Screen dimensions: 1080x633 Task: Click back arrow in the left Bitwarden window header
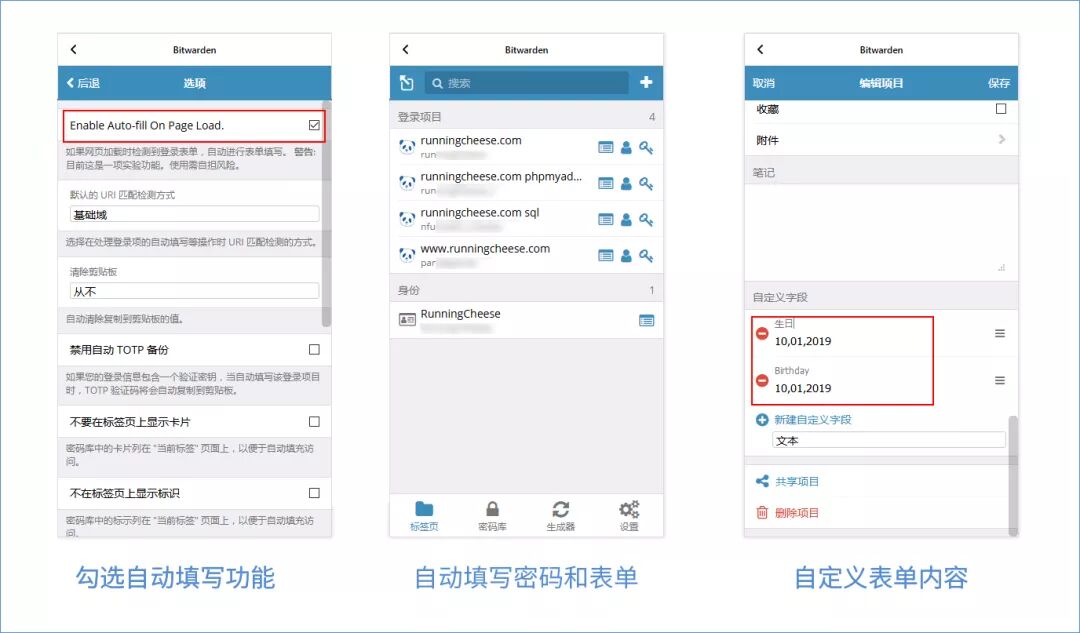(x=74, y=50)
